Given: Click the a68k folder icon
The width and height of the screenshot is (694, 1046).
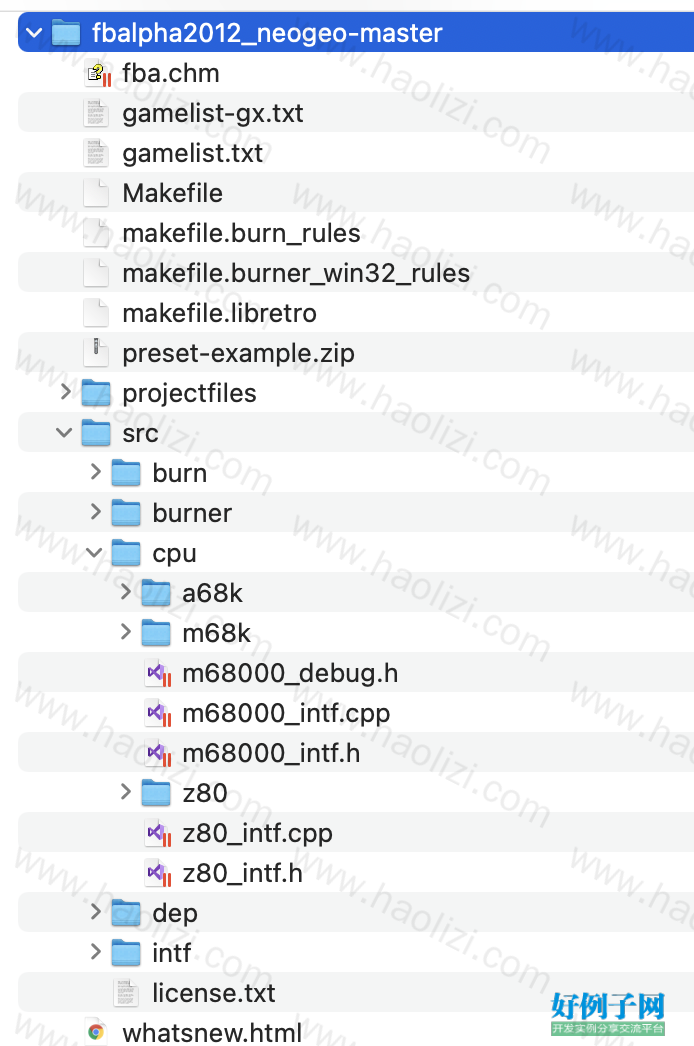Looking at the screenshot, I should click(156, 593).
